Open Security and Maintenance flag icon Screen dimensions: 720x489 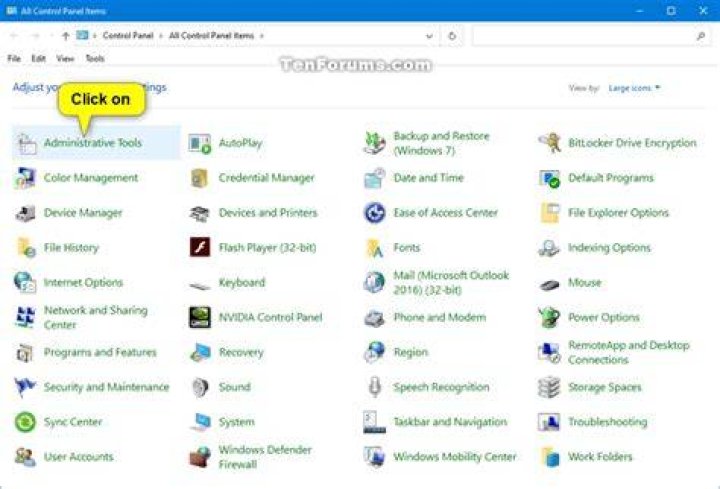click(25, 387)
